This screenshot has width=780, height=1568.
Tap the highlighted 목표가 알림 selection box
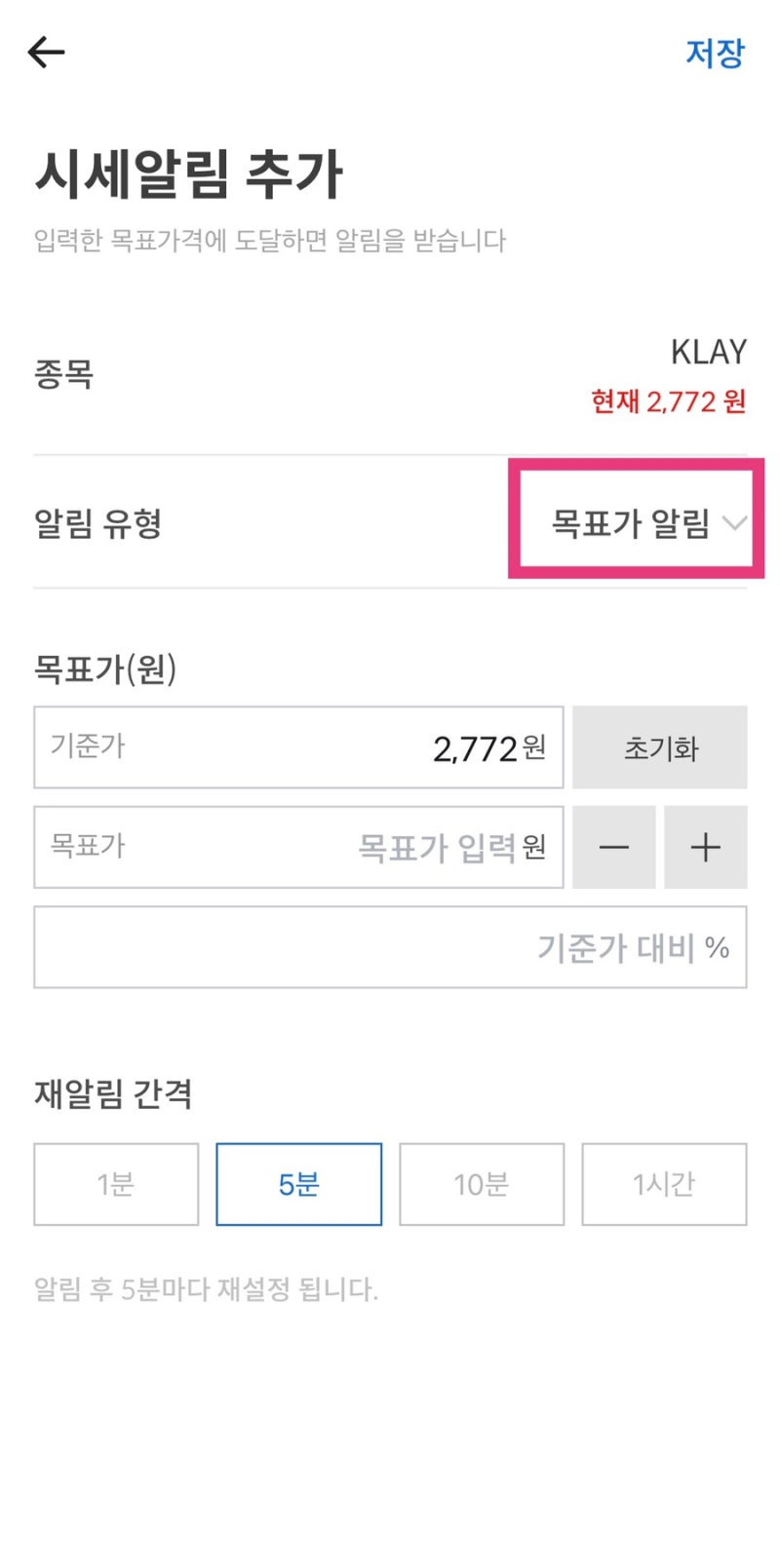pos(634,521)
